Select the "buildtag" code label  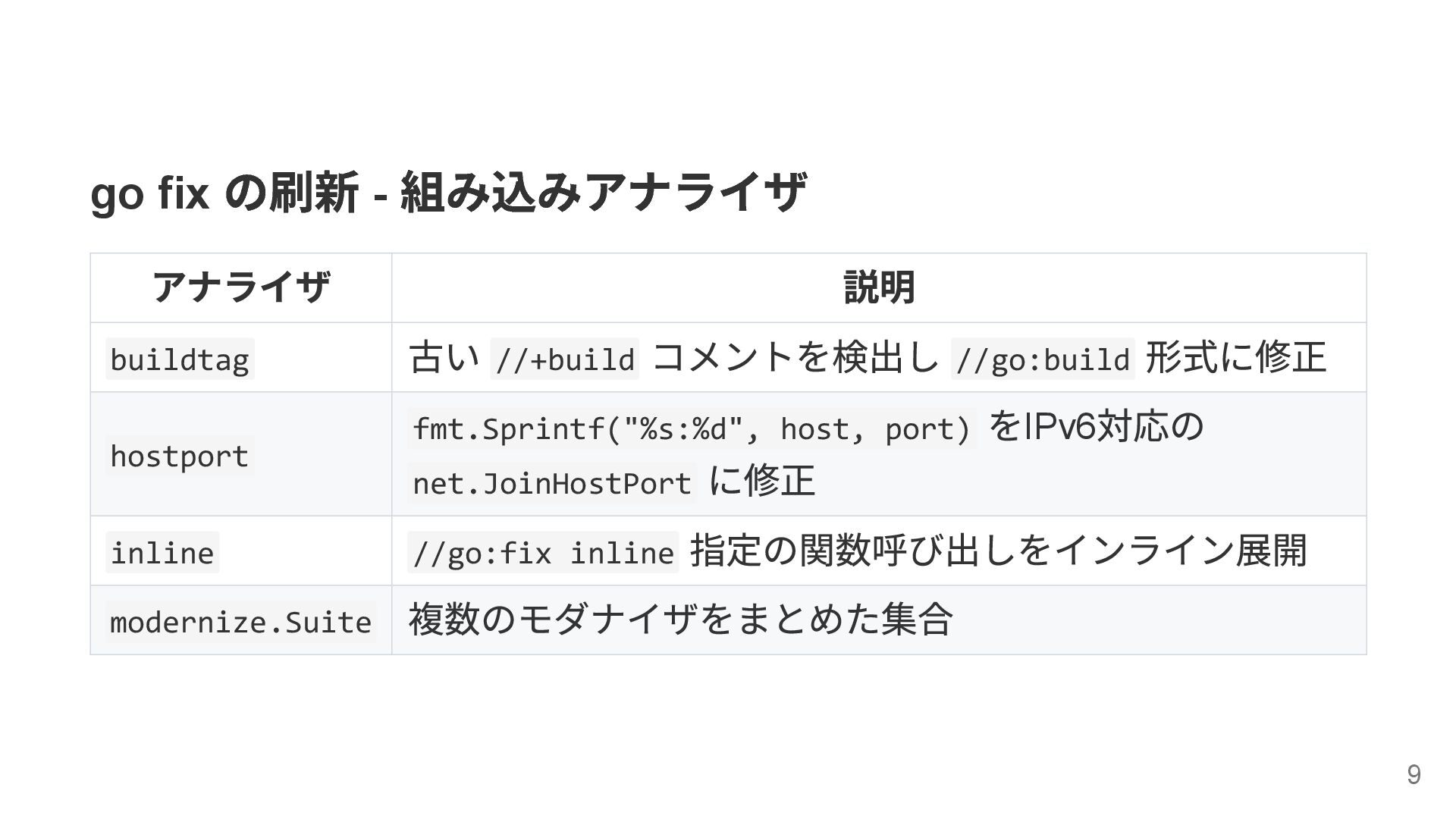[180, 359]
